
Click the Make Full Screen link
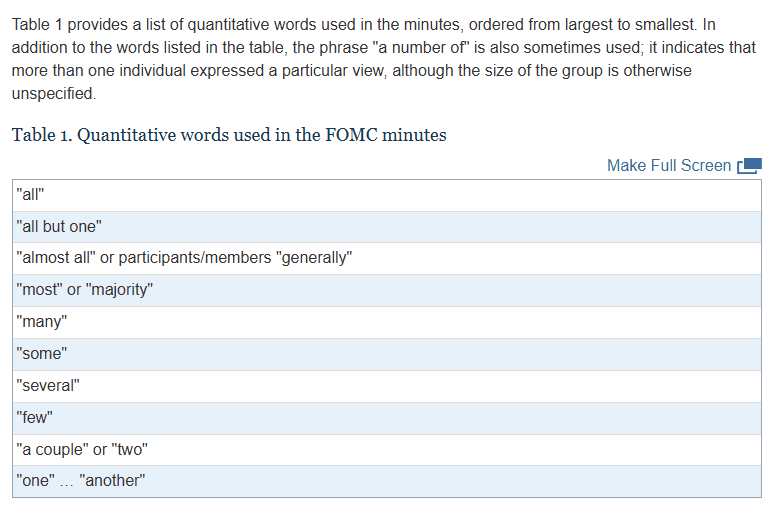(x=668, y=165)
